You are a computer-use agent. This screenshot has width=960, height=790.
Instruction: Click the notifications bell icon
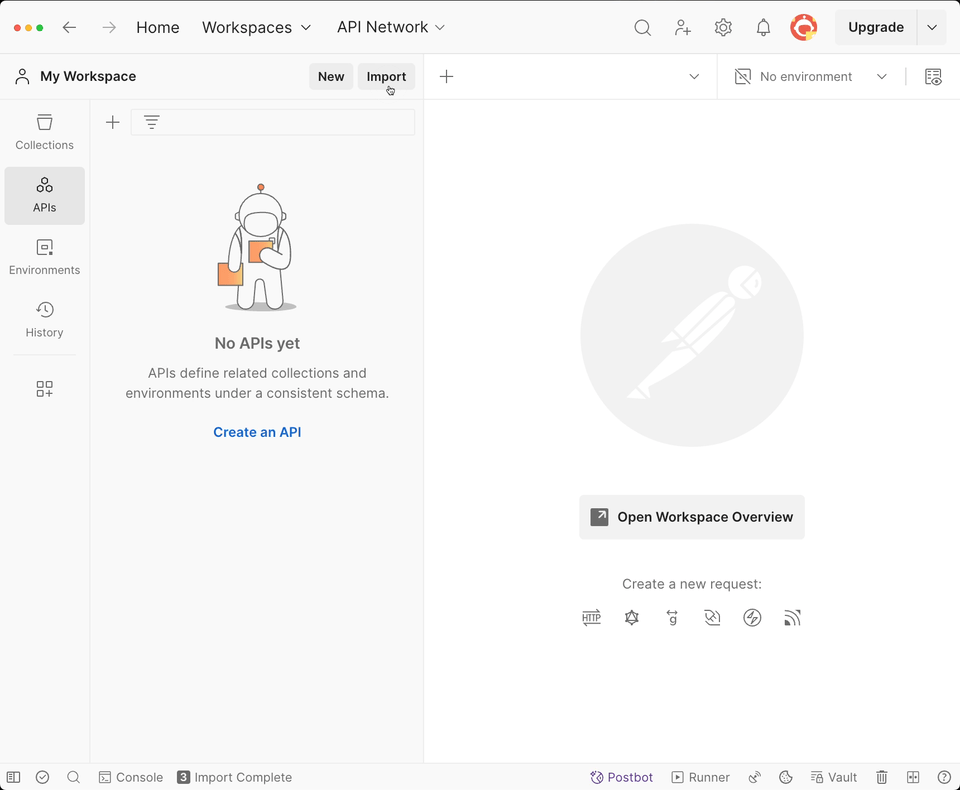click(x=763, y=28)
